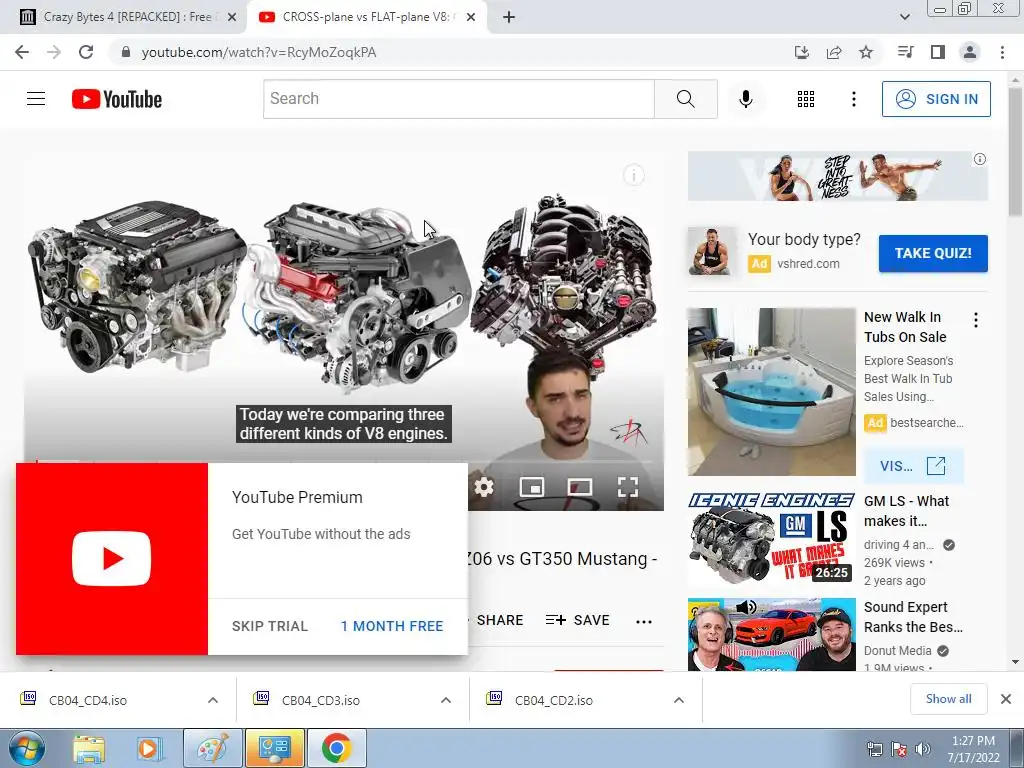Viewport: 1024px width, 768px height.
Task: Click the vshred banner ad image
Action: [x=837, y=176]
